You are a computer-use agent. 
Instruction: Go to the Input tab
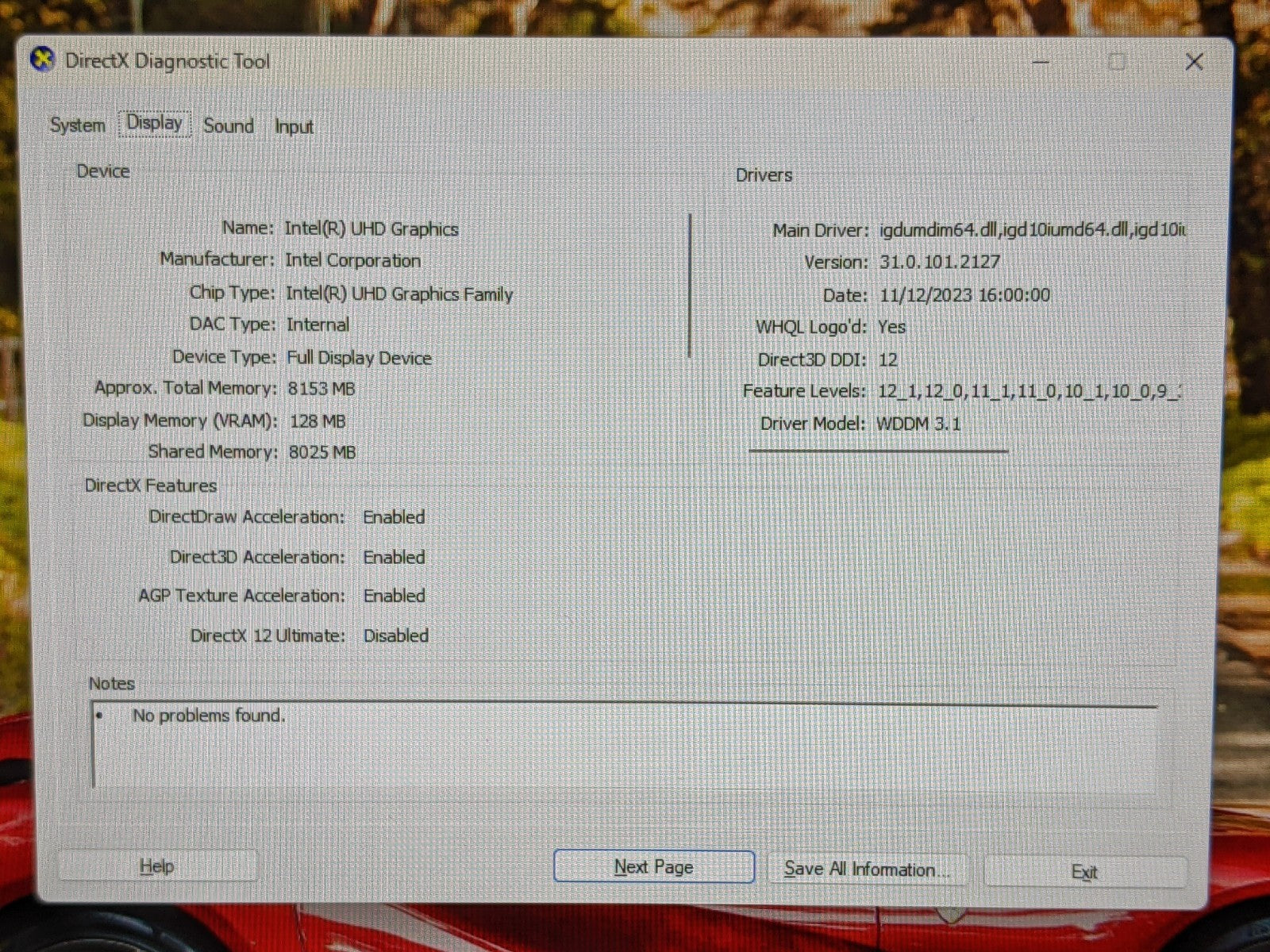click(x=294, y=127)
